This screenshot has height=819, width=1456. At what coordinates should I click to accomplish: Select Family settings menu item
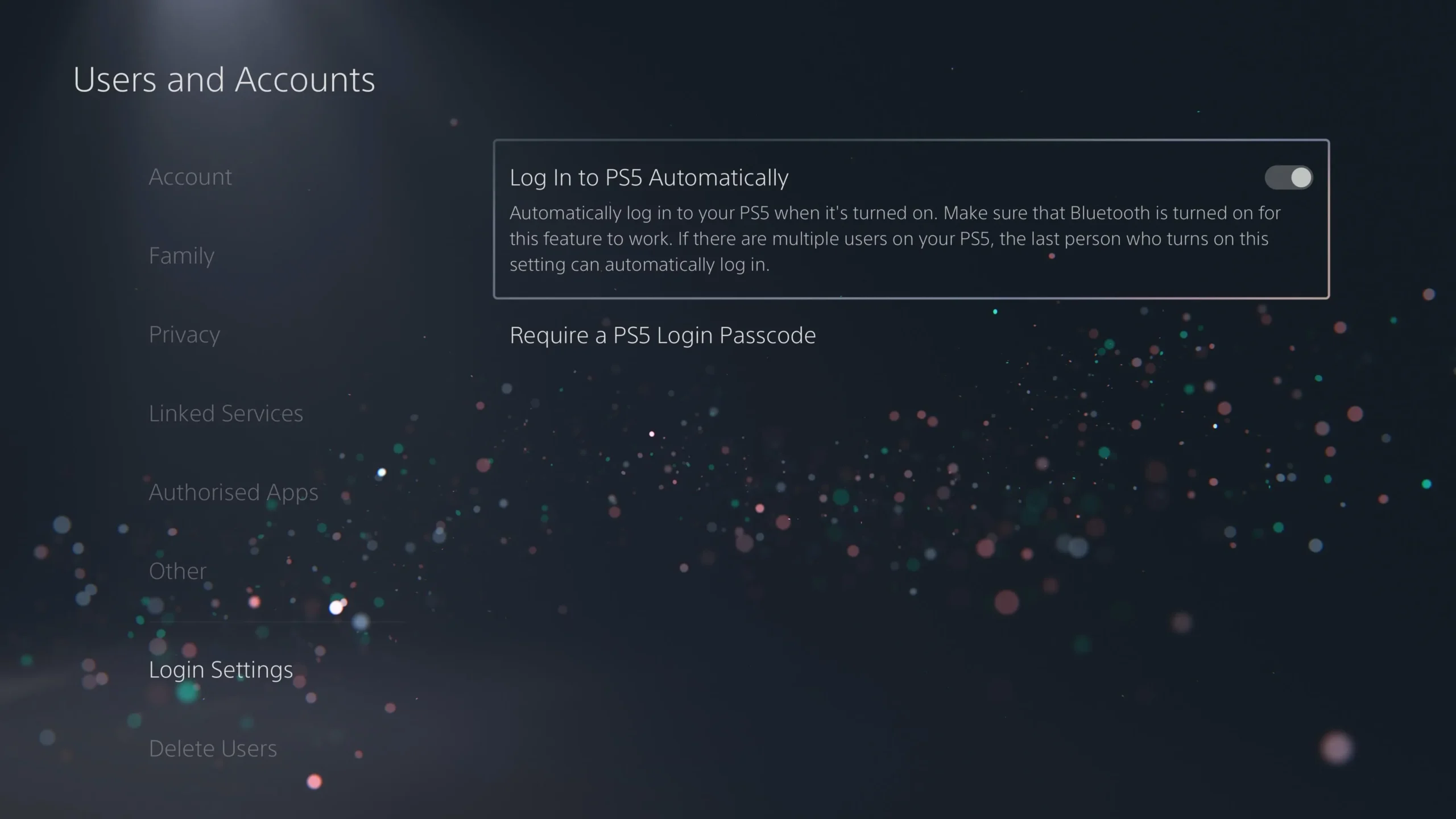tap(181, 255)
